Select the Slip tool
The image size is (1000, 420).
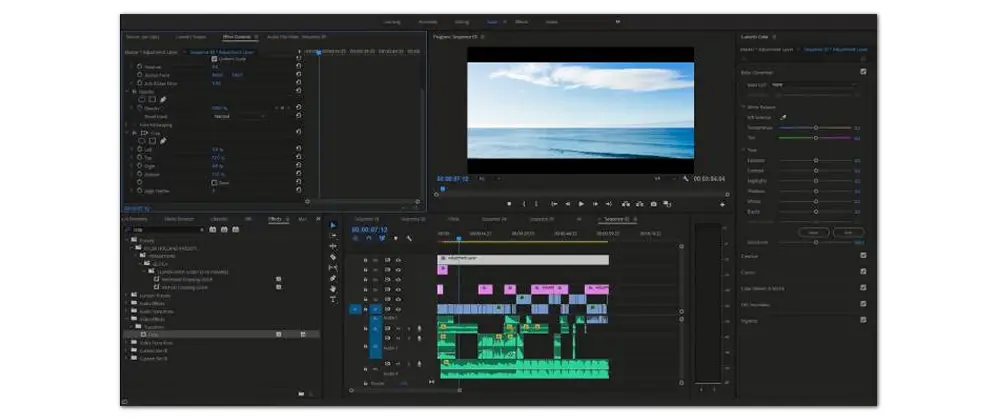(333, 268)
